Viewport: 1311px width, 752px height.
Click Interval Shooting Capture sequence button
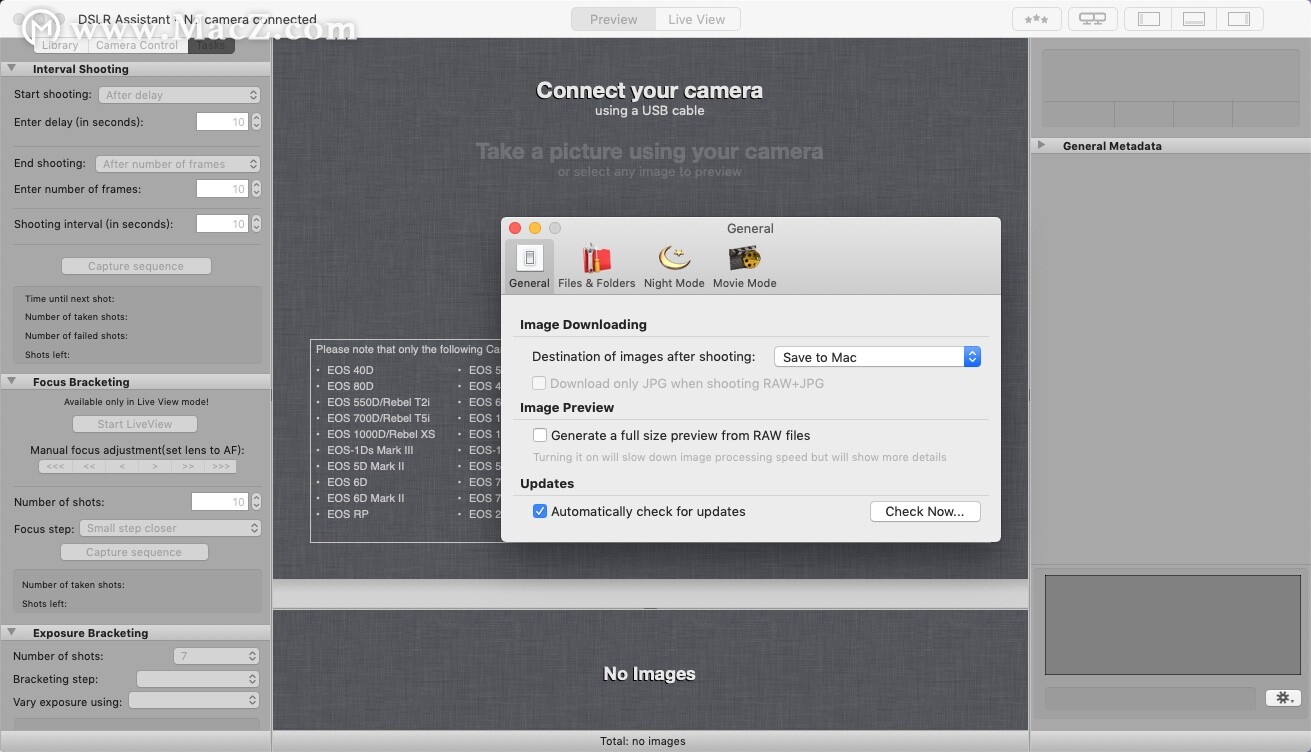tap(136, 266)
